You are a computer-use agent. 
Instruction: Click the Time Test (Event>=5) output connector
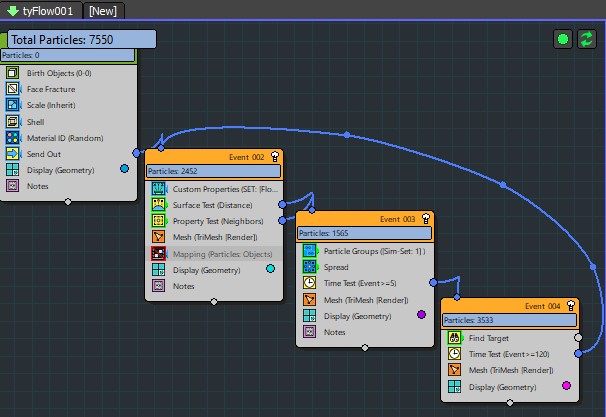(433, 283)
